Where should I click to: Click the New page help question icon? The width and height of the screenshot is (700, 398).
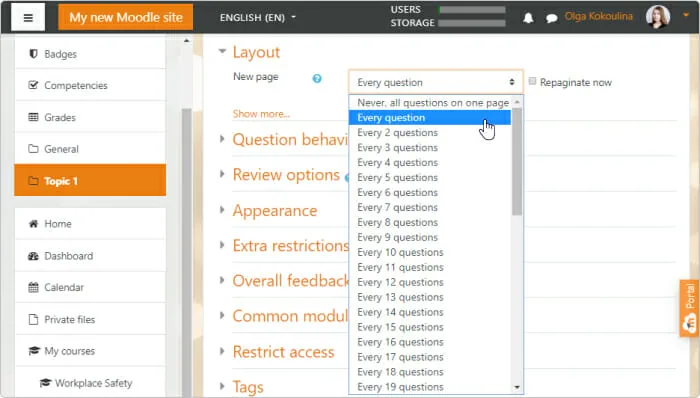tap(317, 79)
